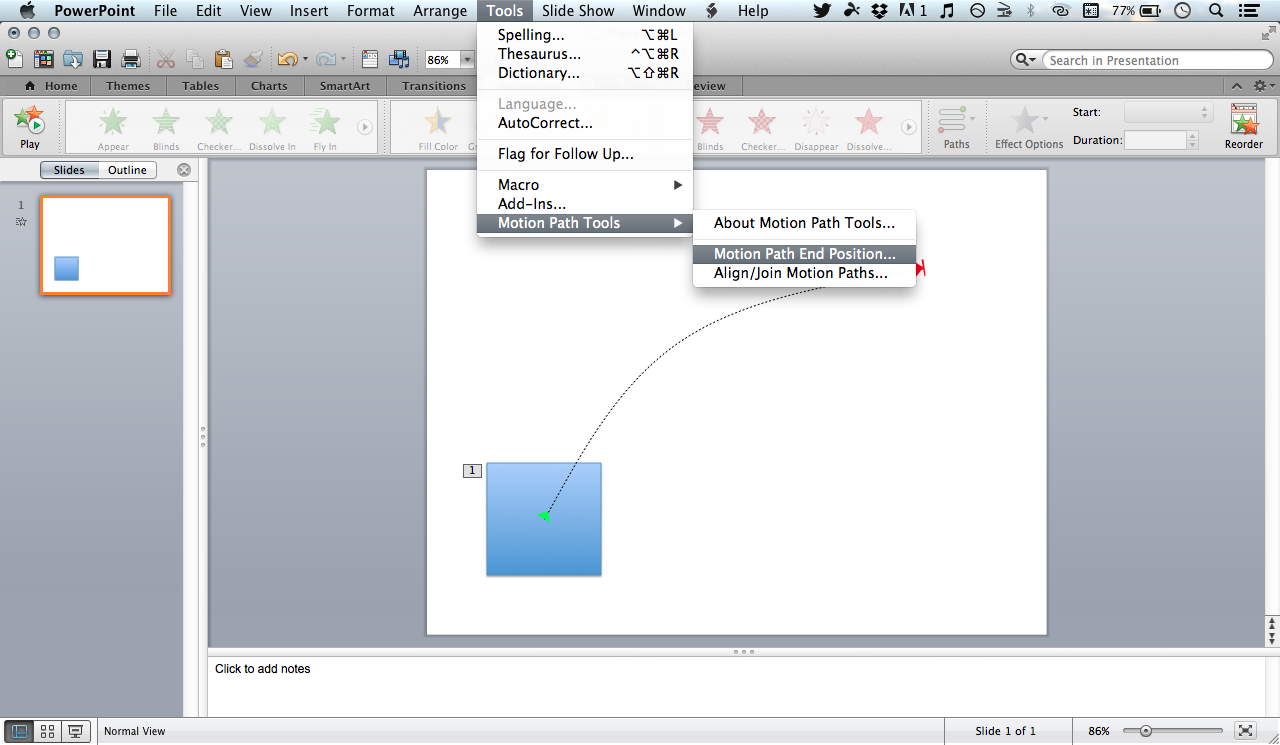
Task: Choose the Fly In entrance effect
Action: [324, 124]
